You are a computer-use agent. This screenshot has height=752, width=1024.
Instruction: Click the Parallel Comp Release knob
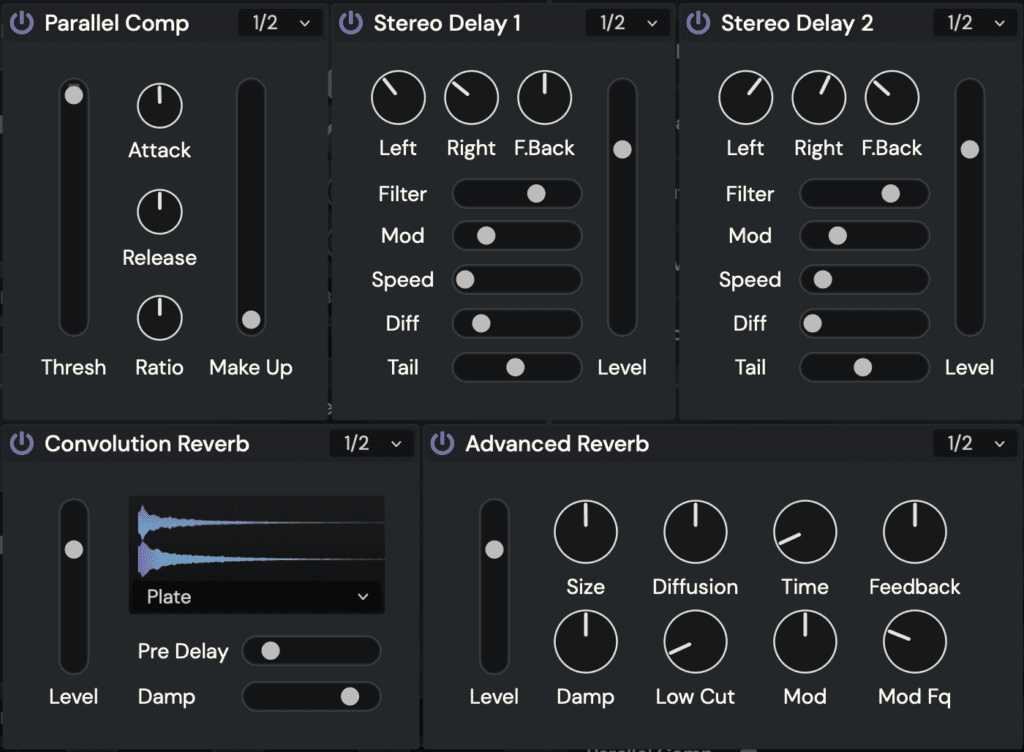pyautogui.click(x=159, y=212)
